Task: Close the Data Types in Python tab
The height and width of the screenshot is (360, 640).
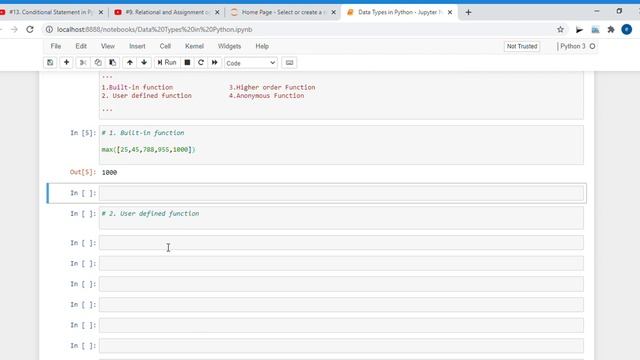Action: tap(450, 12)
